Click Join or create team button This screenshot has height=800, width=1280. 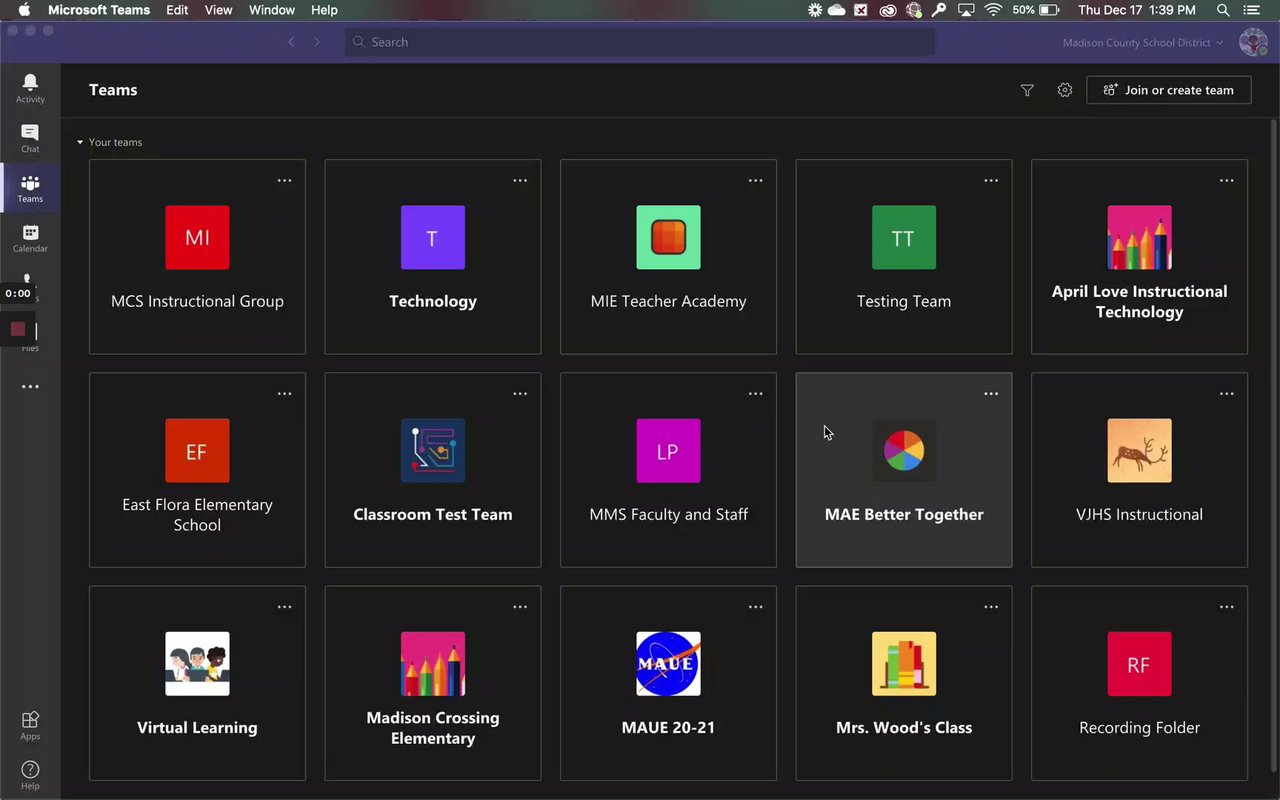(1169, 90)
